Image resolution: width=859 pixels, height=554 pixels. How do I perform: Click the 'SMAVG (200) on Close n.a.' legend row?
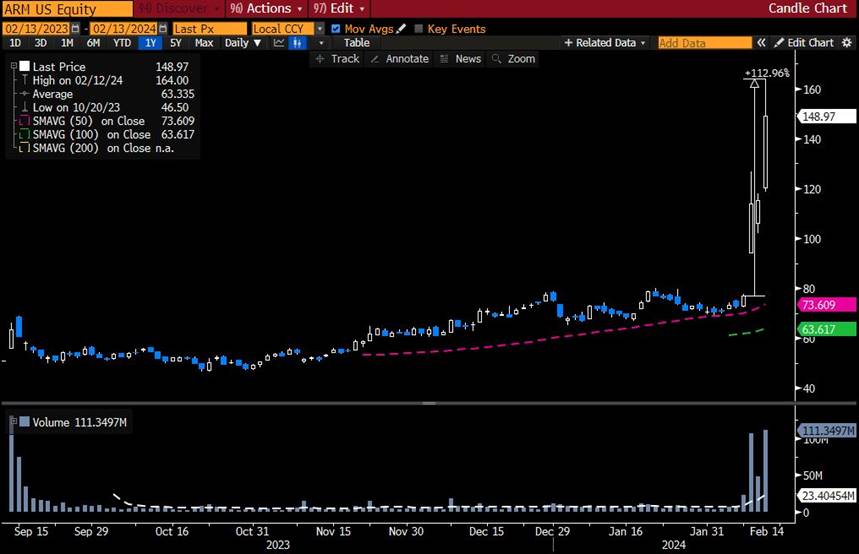98,148
